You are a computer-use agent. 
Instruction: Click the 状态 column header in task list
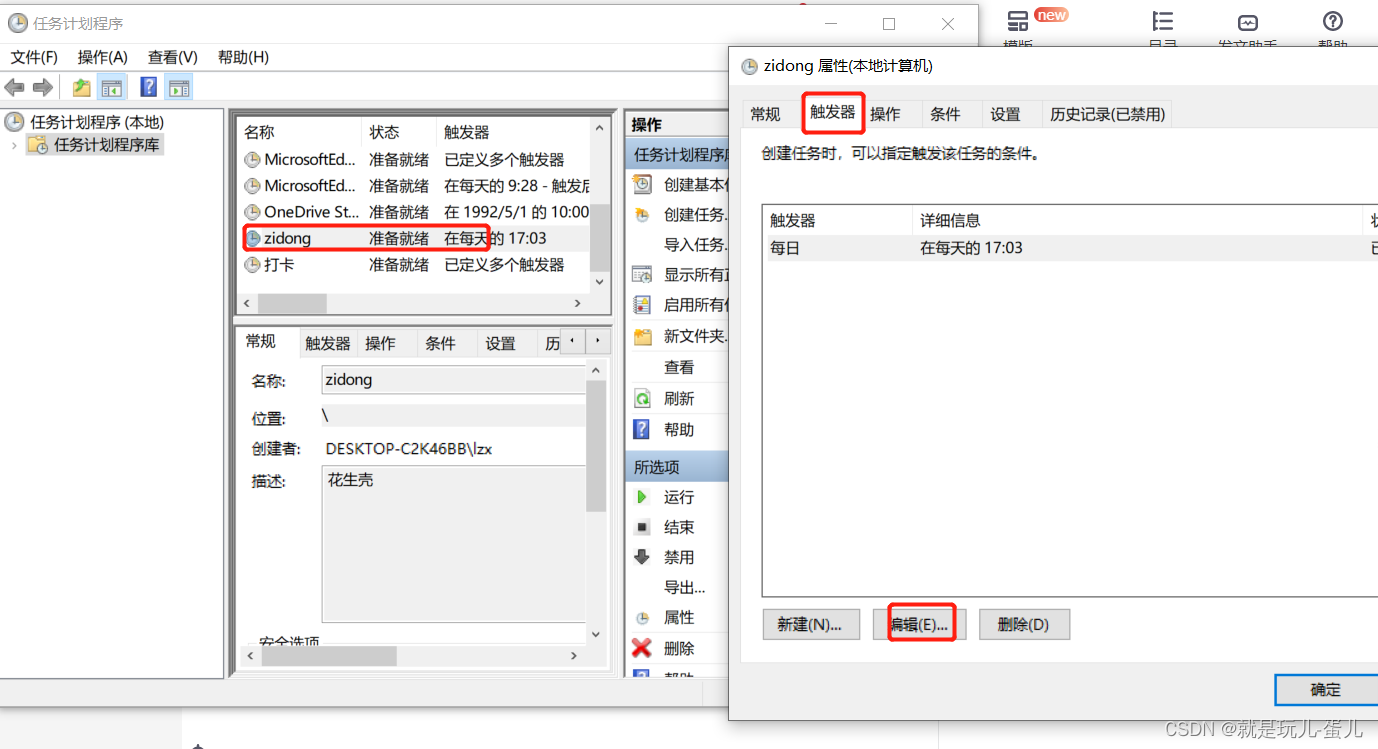click(x=399, y=132)
